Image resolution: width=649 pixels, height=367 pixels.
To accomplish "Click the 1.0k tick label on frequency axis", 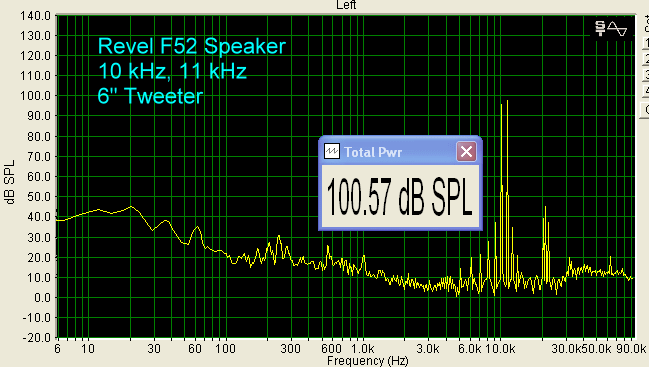I will [363, 348].
